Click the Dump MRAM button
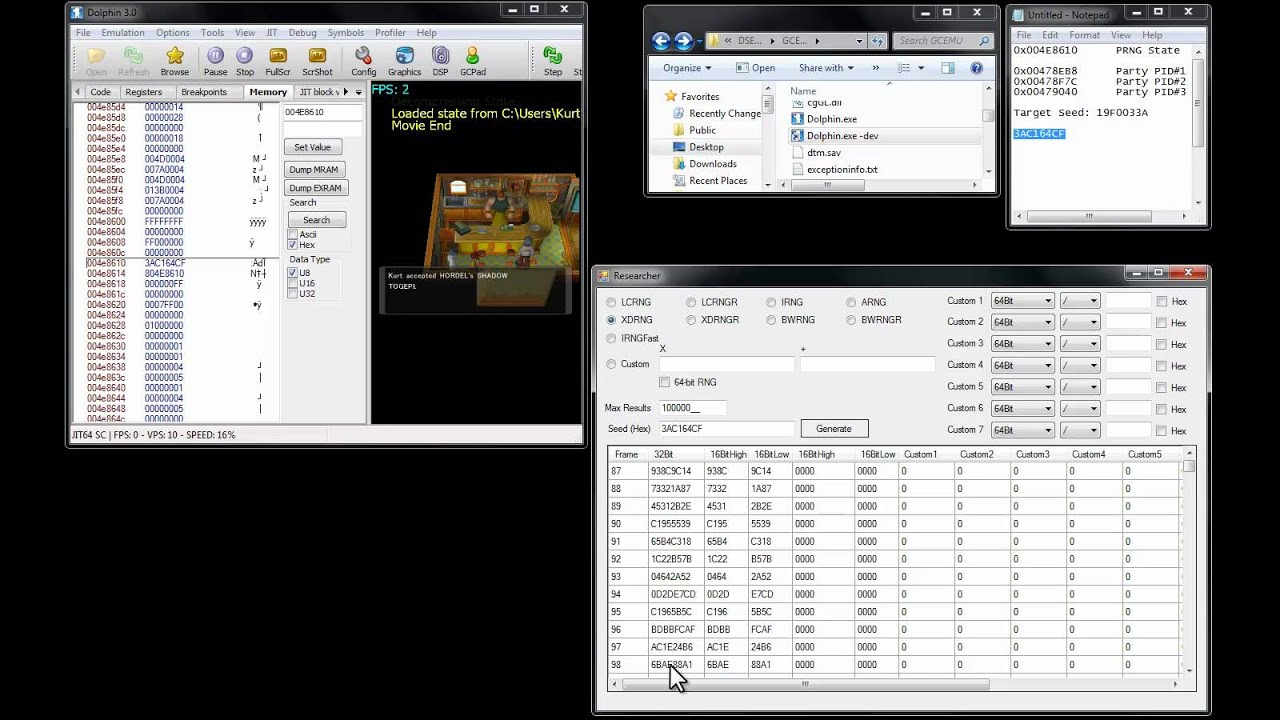The image size is (1280, 720). tap(314, 170)
